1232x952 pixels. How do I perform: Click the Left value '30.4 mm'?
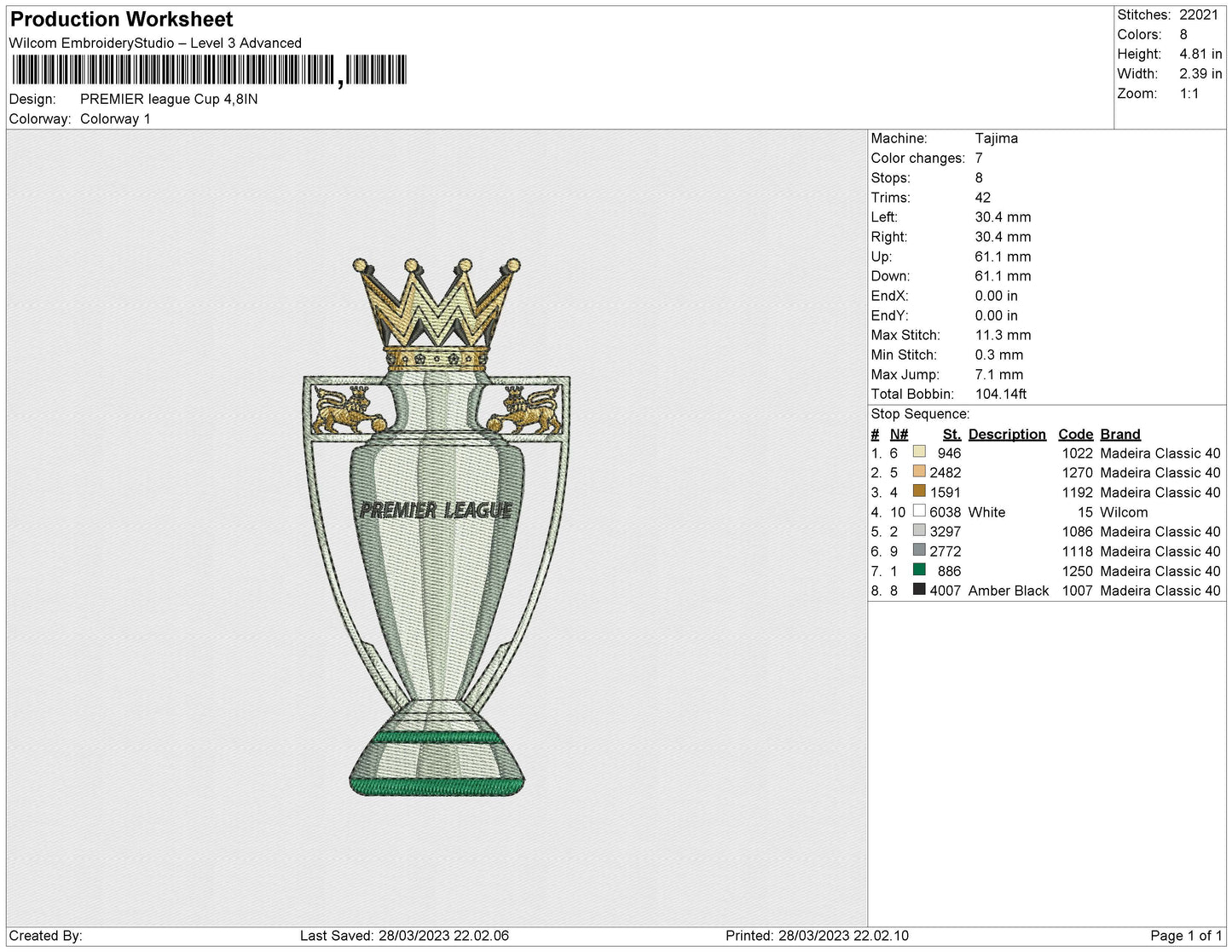click(x=1004, y=217)
